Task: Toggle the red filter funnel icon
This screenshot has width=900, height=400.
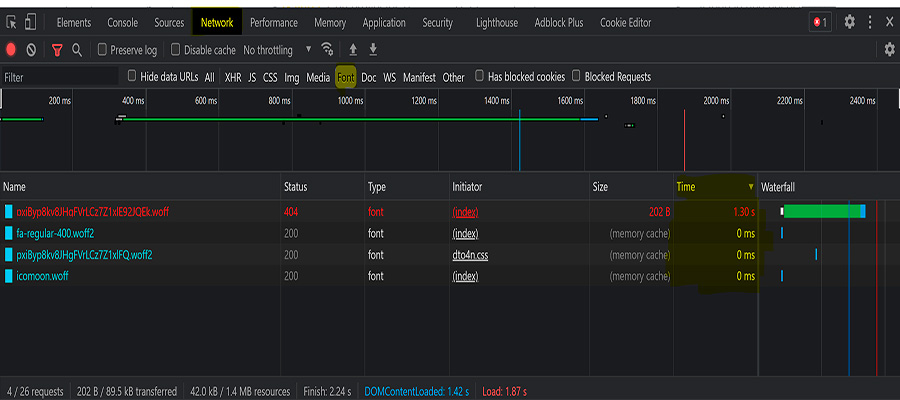Action: point(57,49)
